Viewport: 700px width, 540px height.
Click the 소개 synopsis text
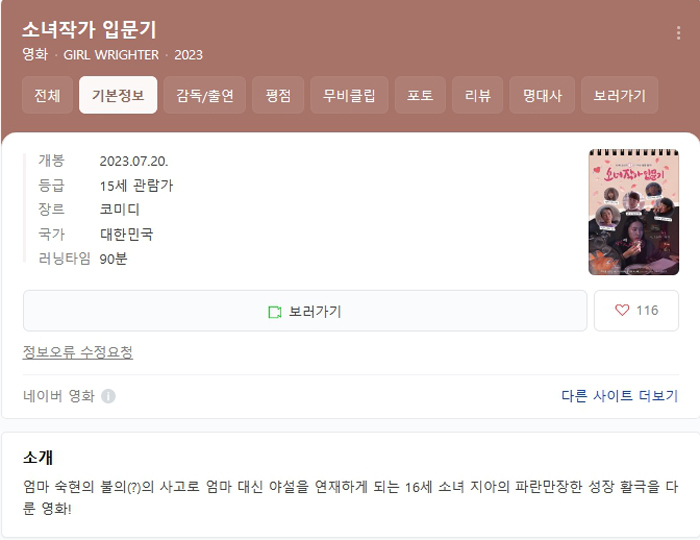(350, 497)
